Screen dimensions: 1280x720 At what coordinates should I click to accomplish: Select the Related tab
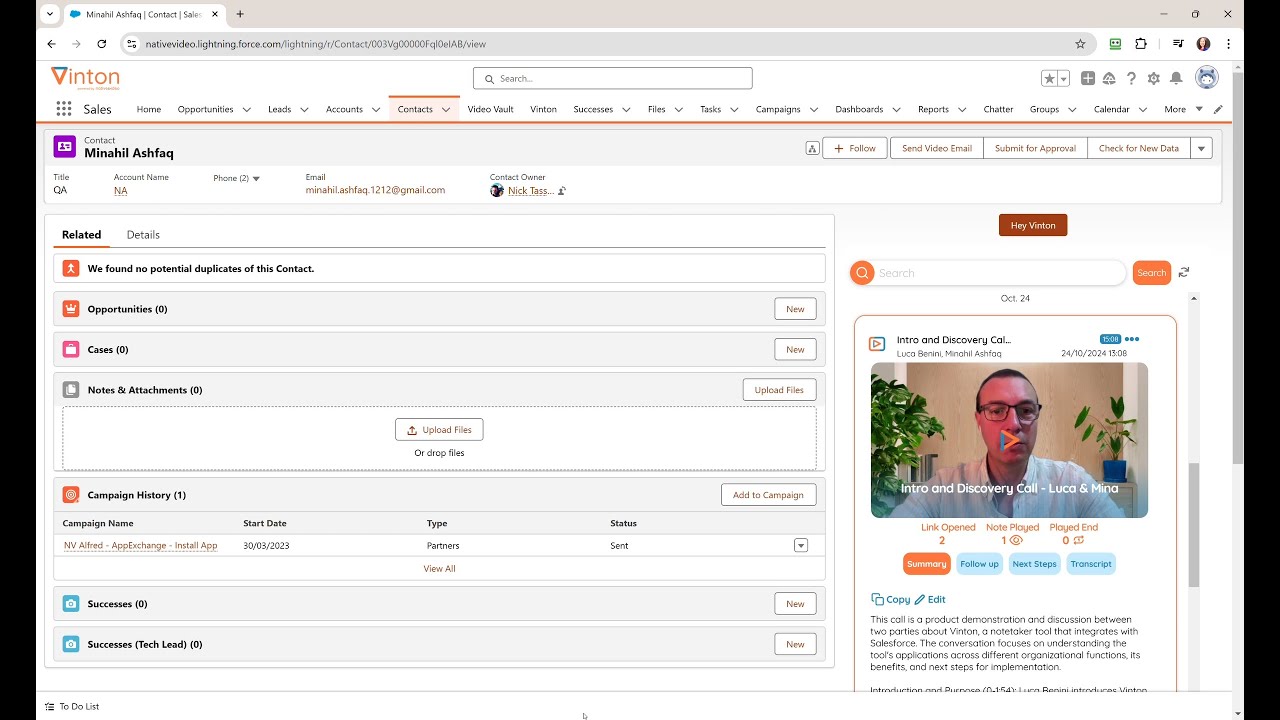click(81, 235)
